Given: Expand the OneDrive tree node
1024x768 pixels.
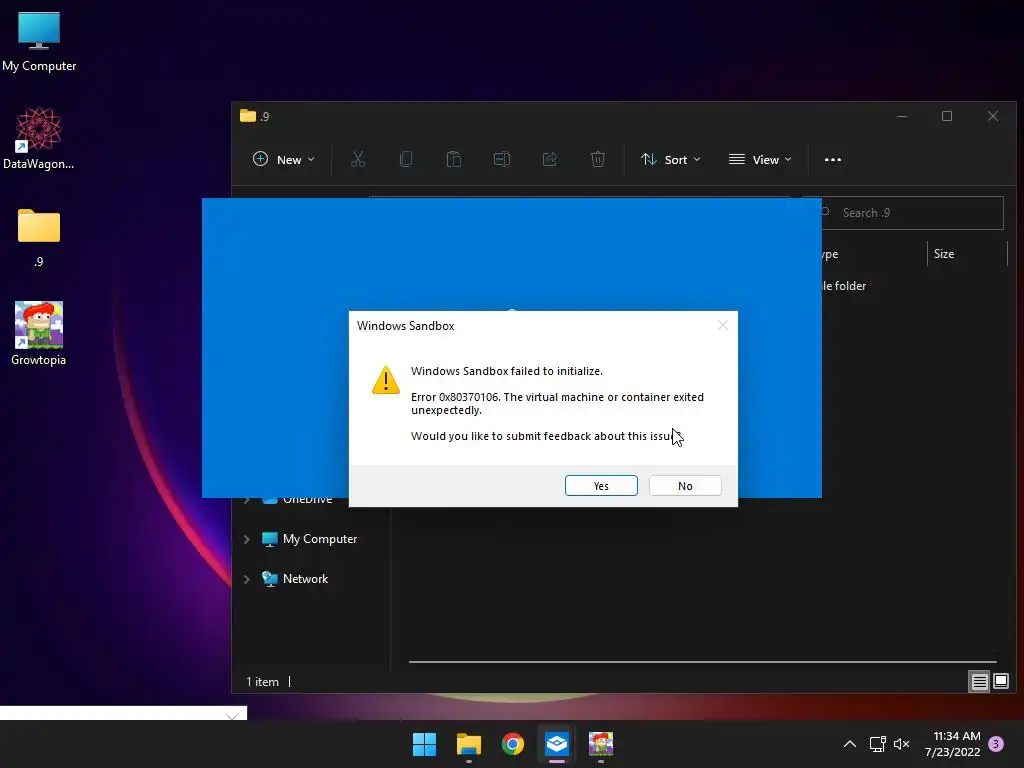Looking at the screenshot, I should (247, 502).
